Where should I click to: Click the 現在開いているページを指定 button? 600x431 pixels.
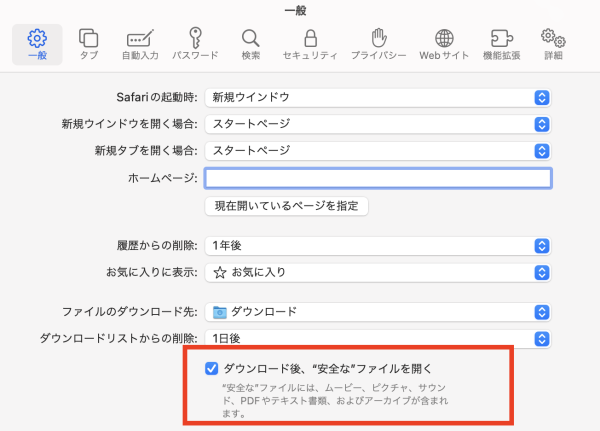coord(286,206)
